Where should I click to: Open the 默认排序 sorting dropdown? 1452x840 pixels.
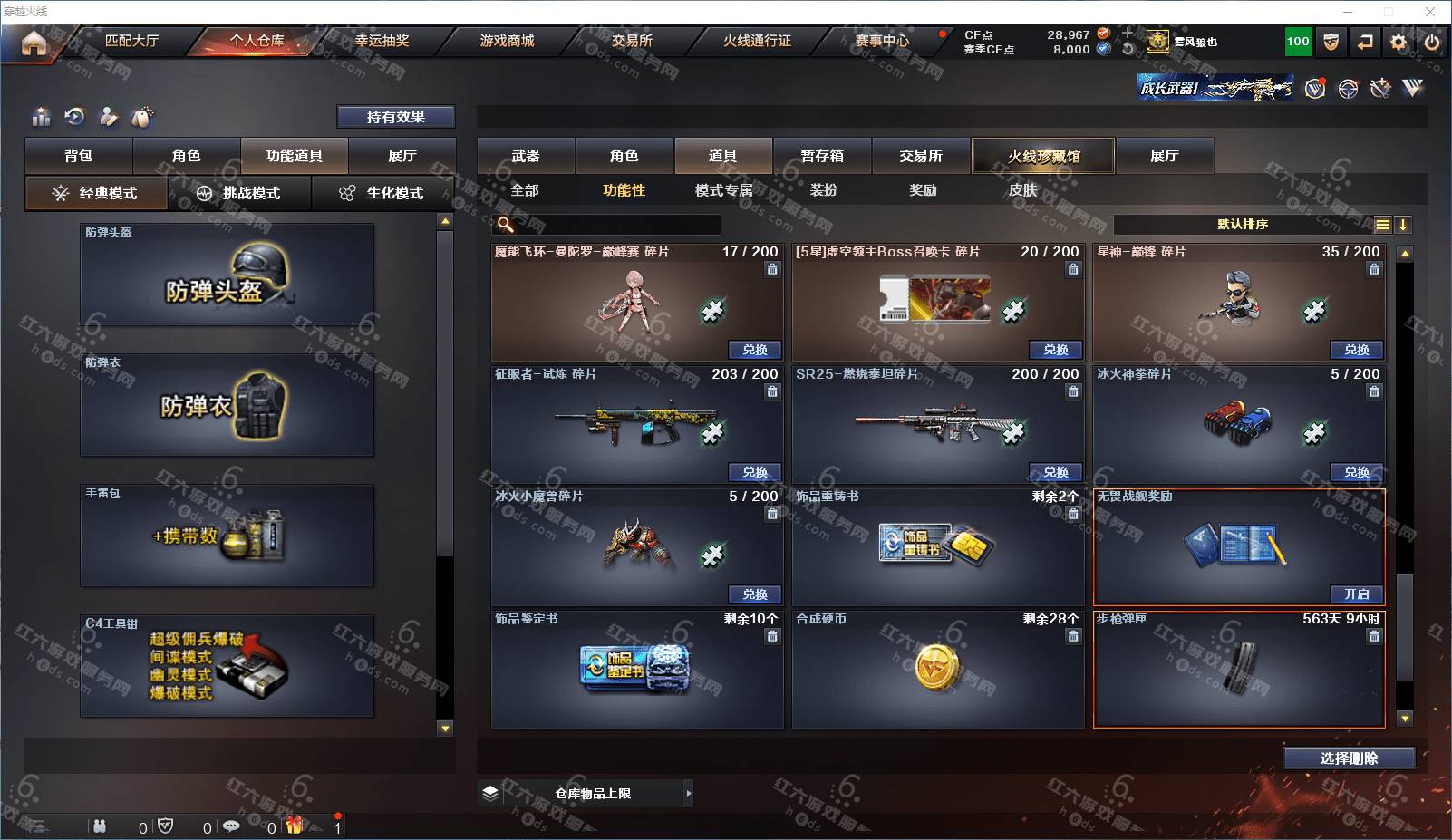pyautogui.click(x=1243, y=225)
